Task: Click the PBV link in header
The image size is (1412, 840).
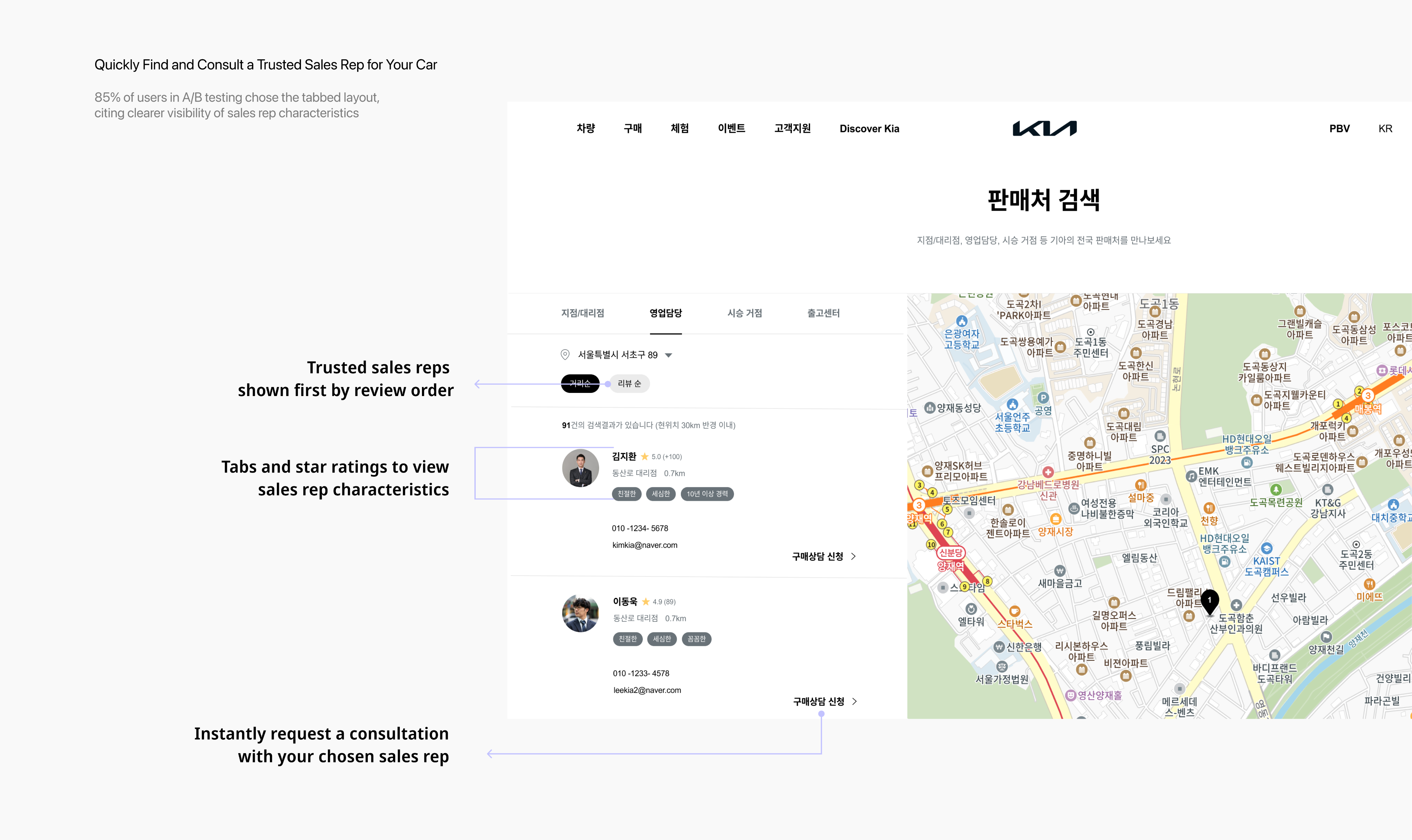Action: tap(1339, 129)
